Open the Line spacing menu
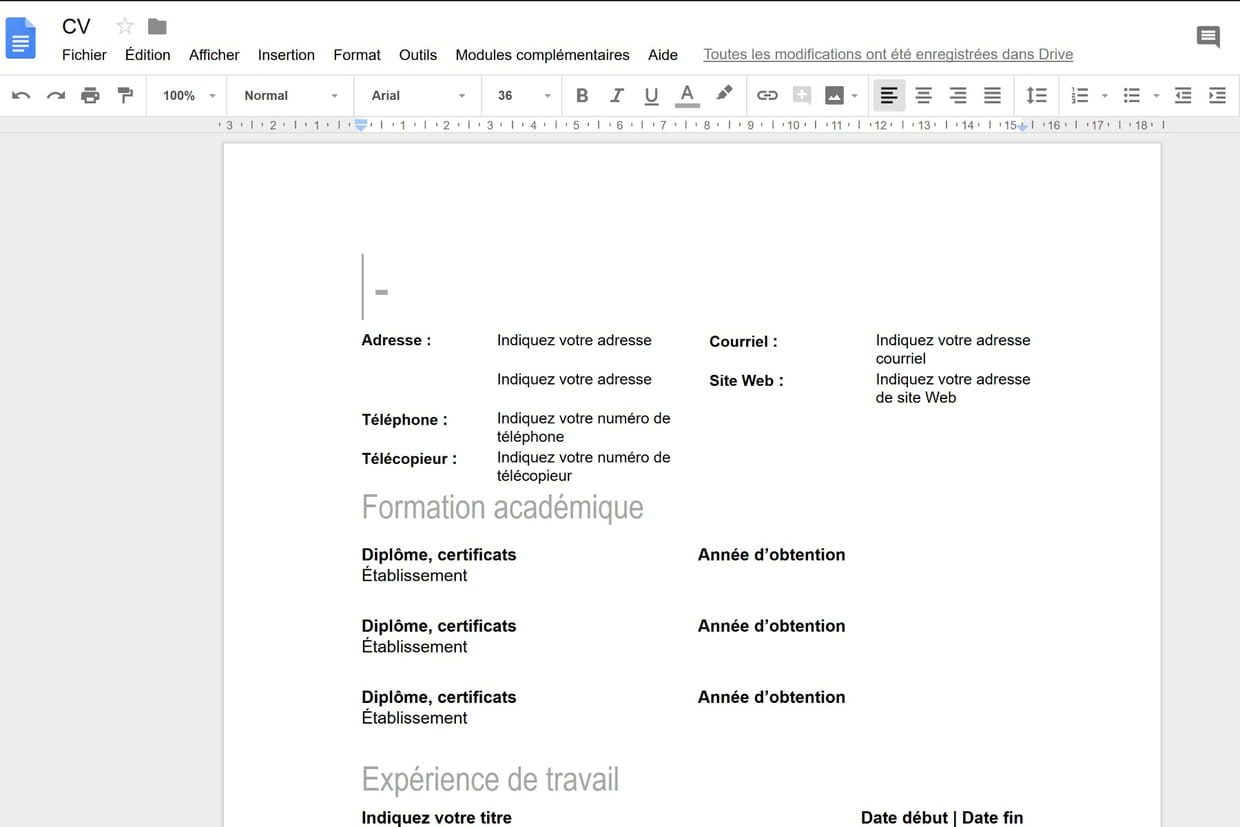The width and height of the screenshot is (1240, 827). coord(1037,96)
